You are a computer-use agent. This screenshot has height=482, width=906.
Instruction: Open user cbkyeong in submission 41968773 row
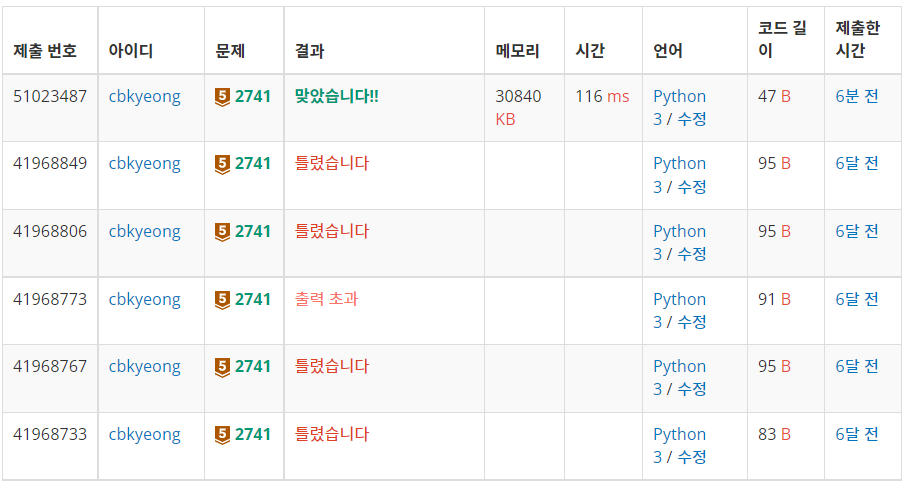click(x=144, y=299)
